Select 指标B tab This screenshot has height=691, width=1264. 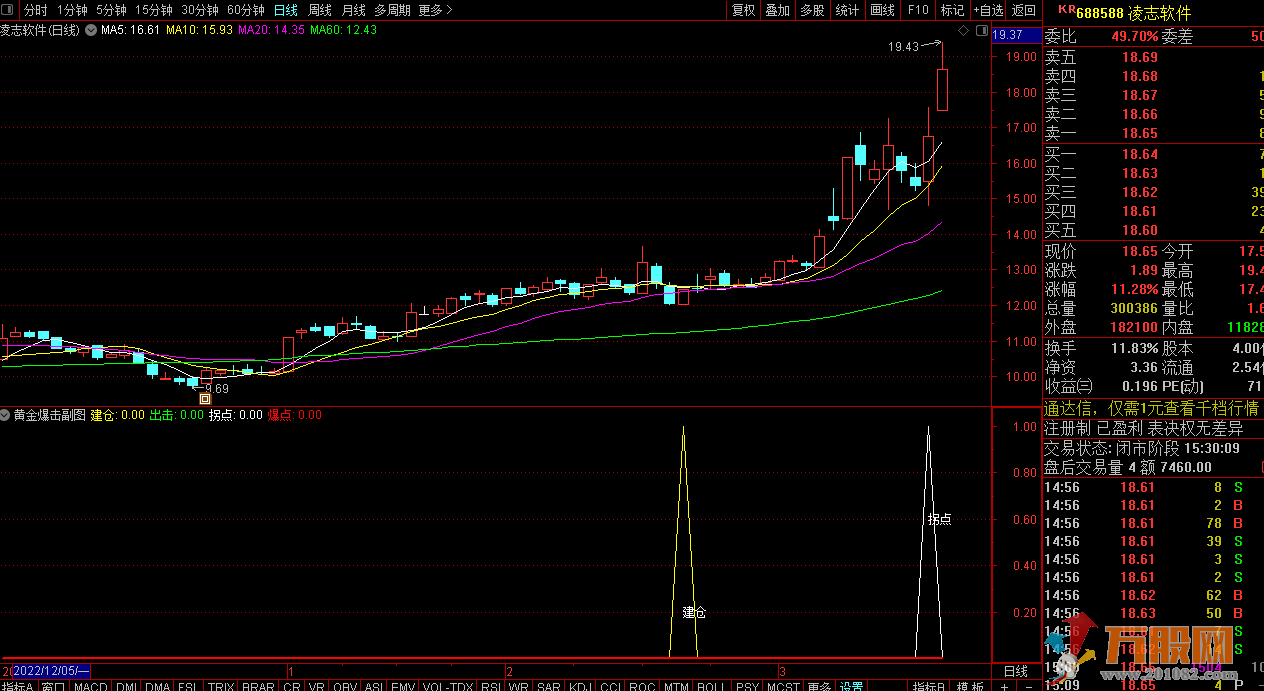(x=929, y=685)
